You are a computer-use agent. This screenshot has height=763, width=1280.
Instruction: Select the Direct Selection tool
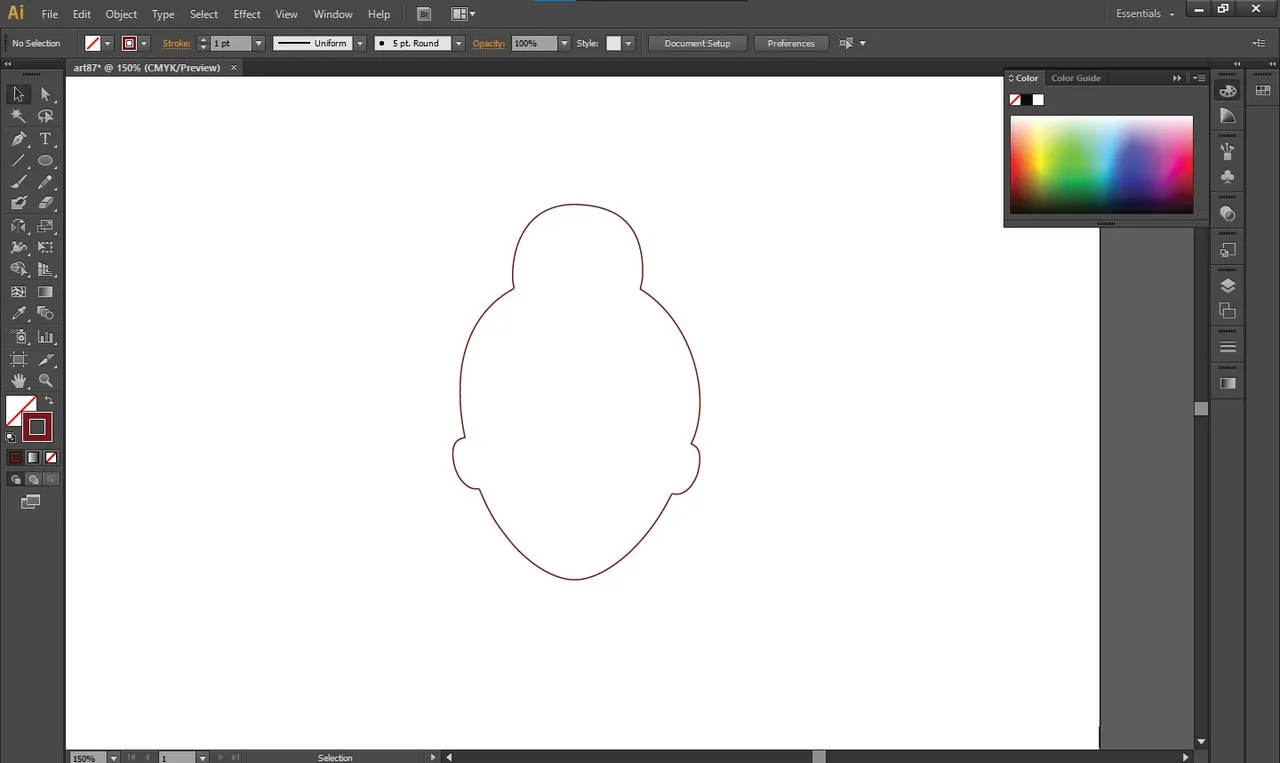tap(45, 94)
